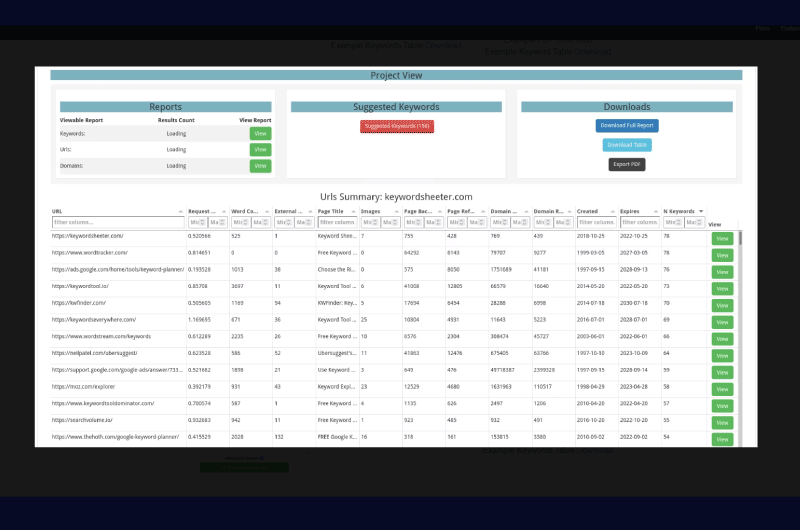The width and height of the screenshot is (800, 530).
Task: Focus the Expires filter column field
Action: point(640,222)
